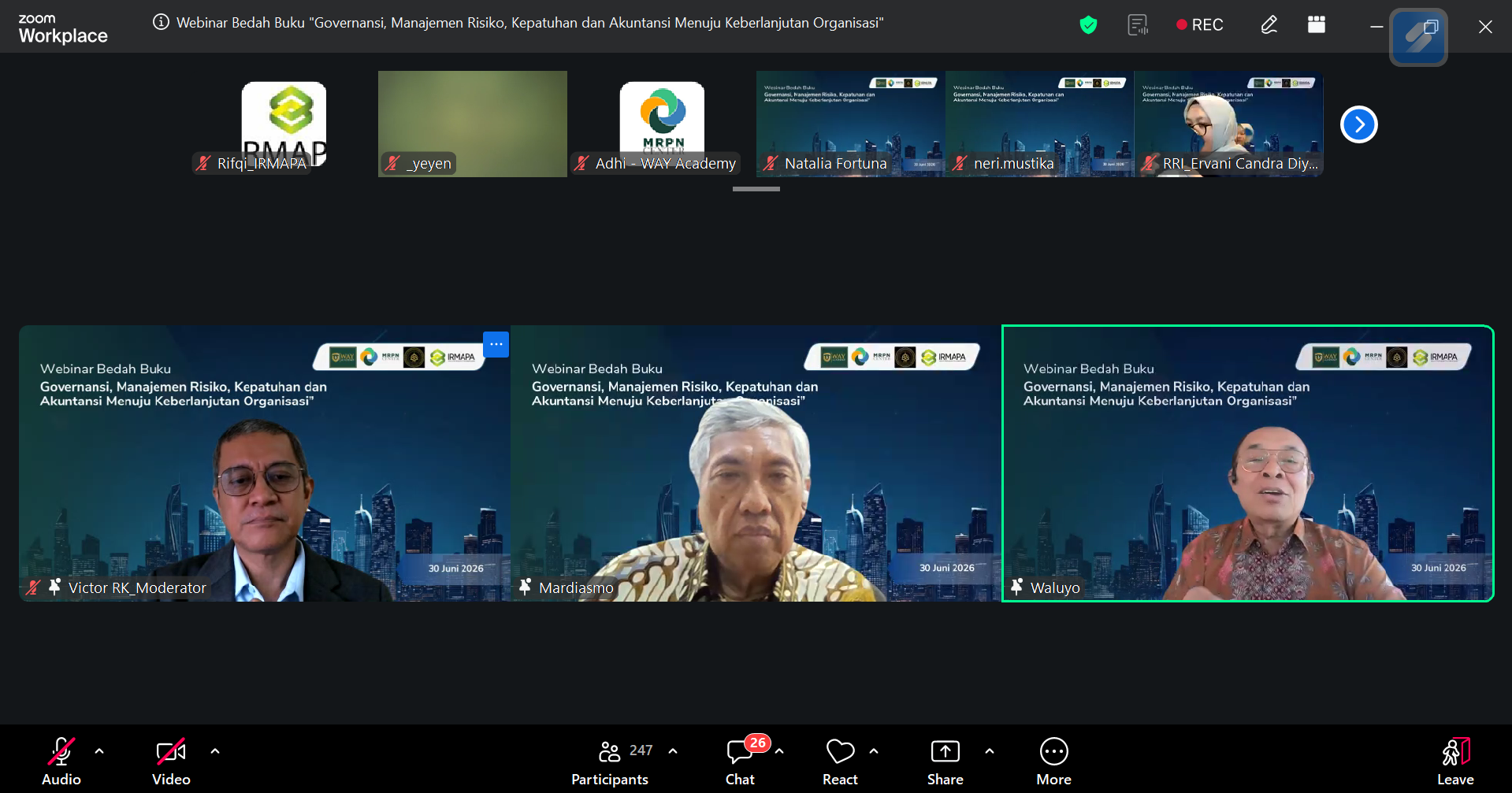Show next gallery page arrow
The image size is (1512, 793).
pos(1359,124)
